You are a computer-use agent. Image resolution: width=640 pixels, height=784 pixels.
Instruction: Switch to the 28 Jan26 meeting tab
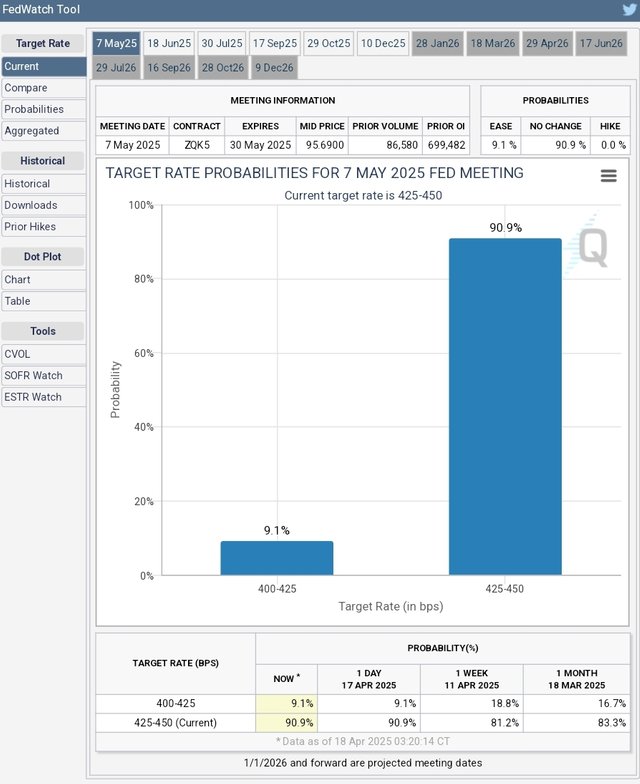pos(438,44)
